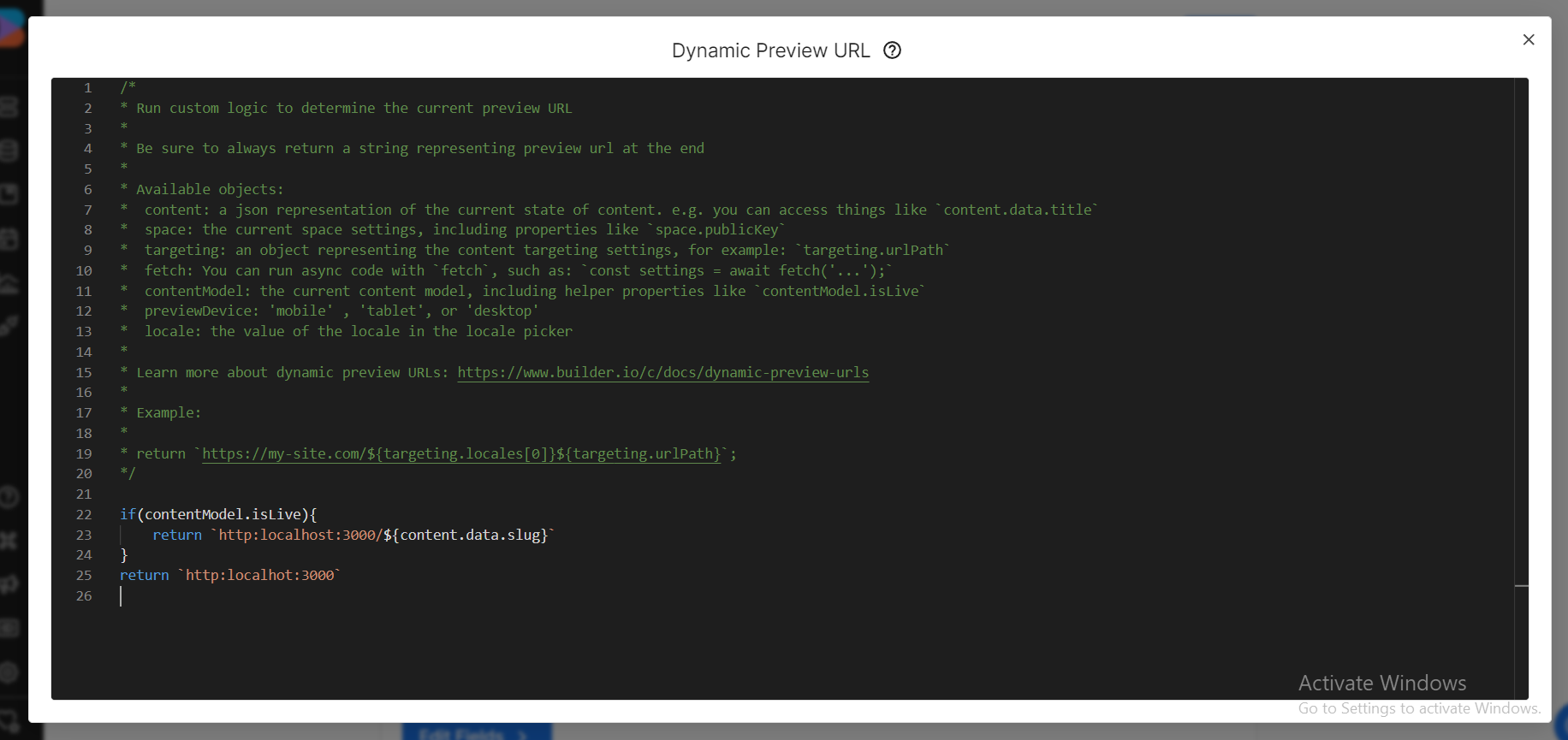Click the return keyword on line 25
This screenshot has width=1568, height=740.
(144, 576)
